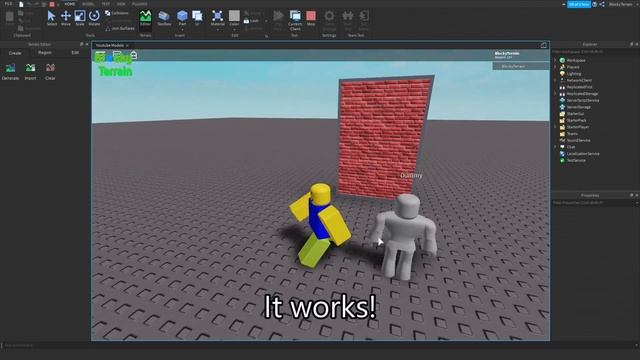Open in-game Roblox menu icon
Image resolution: width=640 pixels, height=360 pixels.
click(100, 55)
